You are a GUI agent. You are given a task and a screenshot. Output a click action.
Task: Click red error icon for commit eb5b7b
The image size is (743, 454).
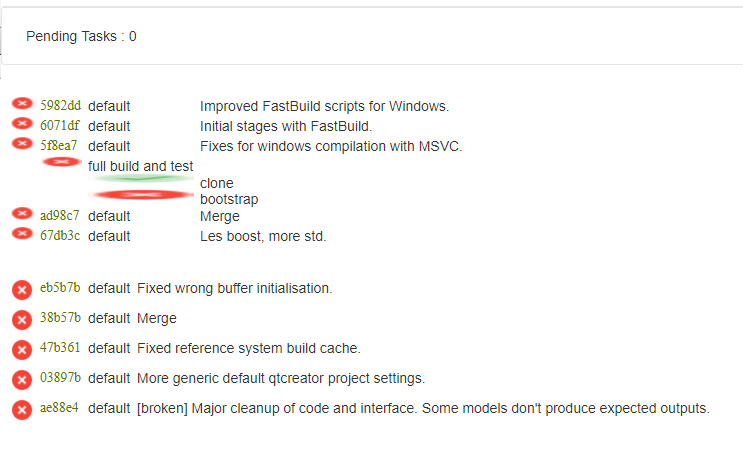(x=22, y=290)
